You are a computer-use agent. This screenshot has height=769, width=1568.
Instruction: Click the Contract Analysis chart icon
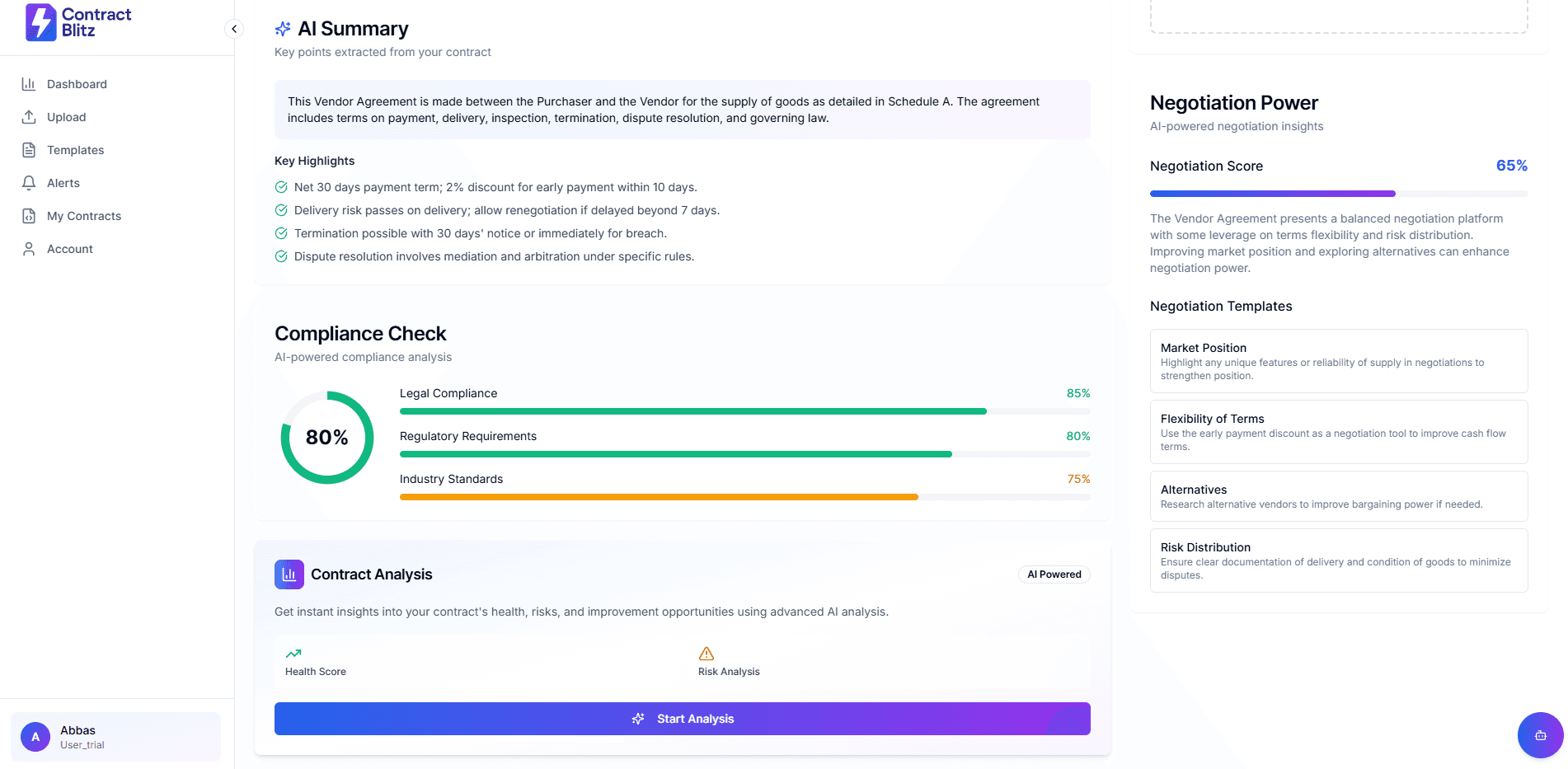pos(289,574)
